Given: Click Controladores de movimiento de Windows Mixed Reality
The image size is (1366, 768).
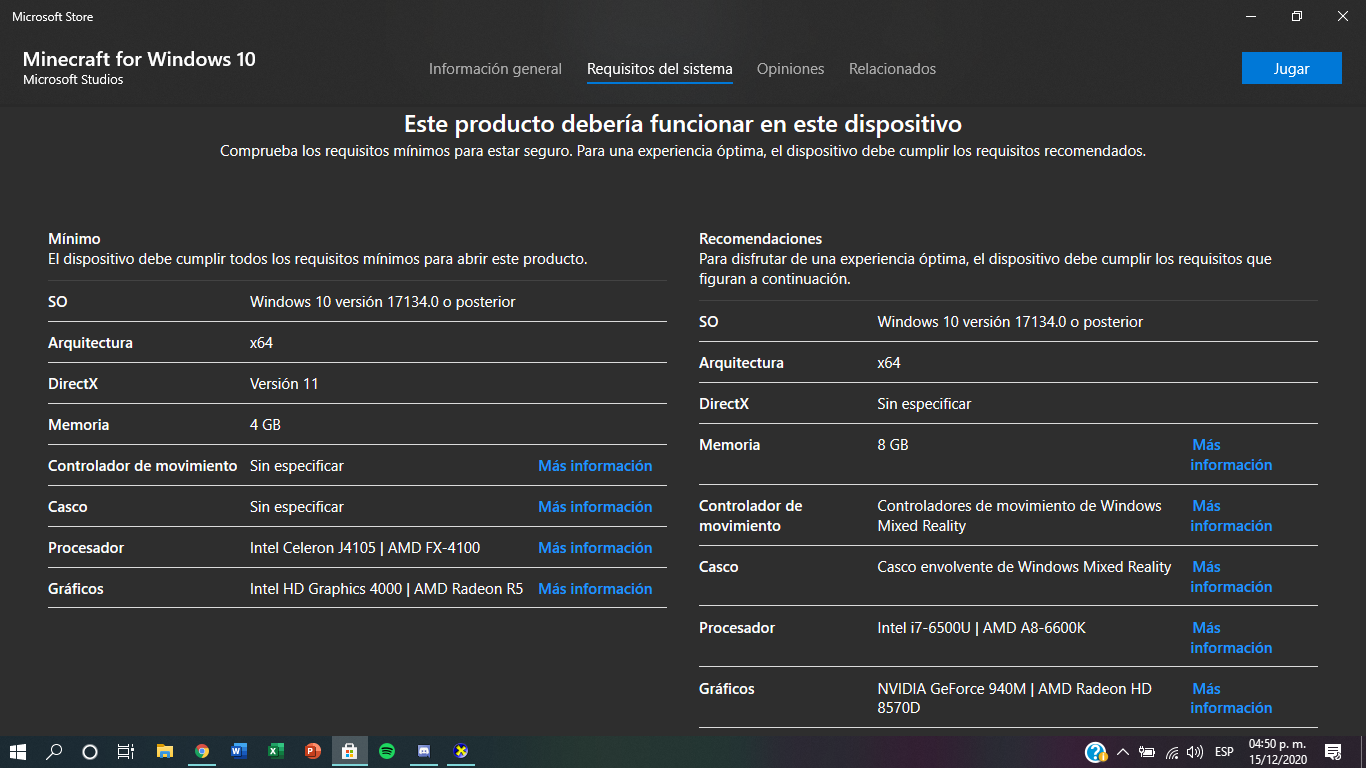Looking at the screenshot, I should (1019, 516).
